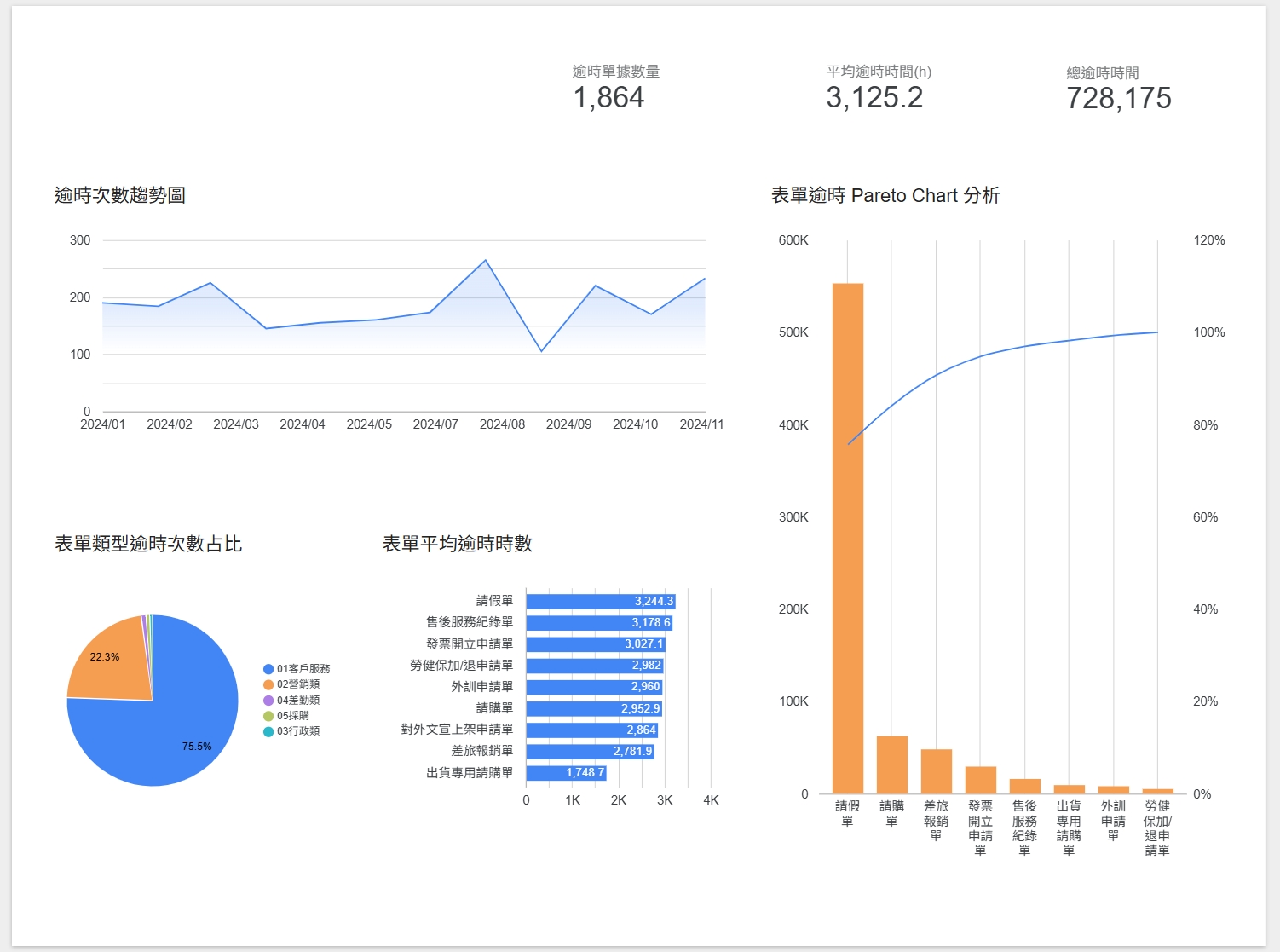Select the 05採購 legend entry
The width and height of the screenshot is (1280, 952).
(292, 716)
